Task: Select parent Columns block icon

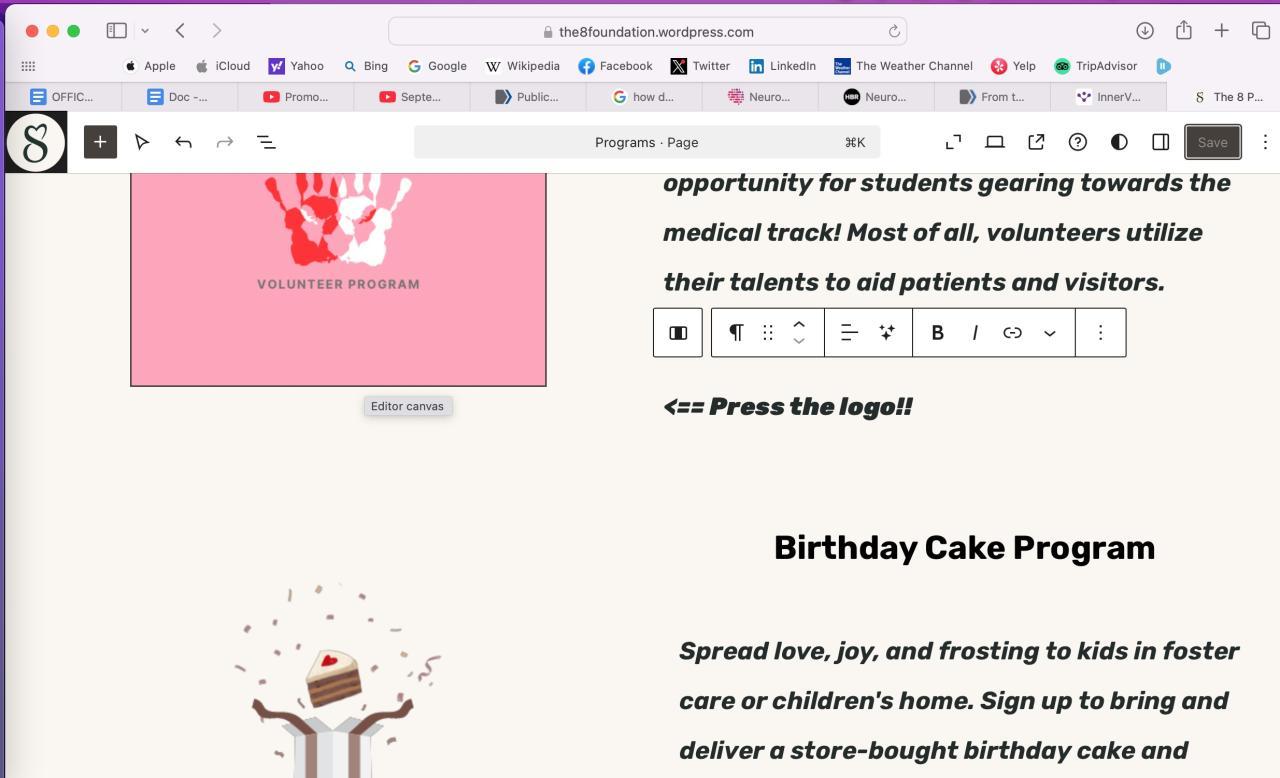Action: coord(678,333)
